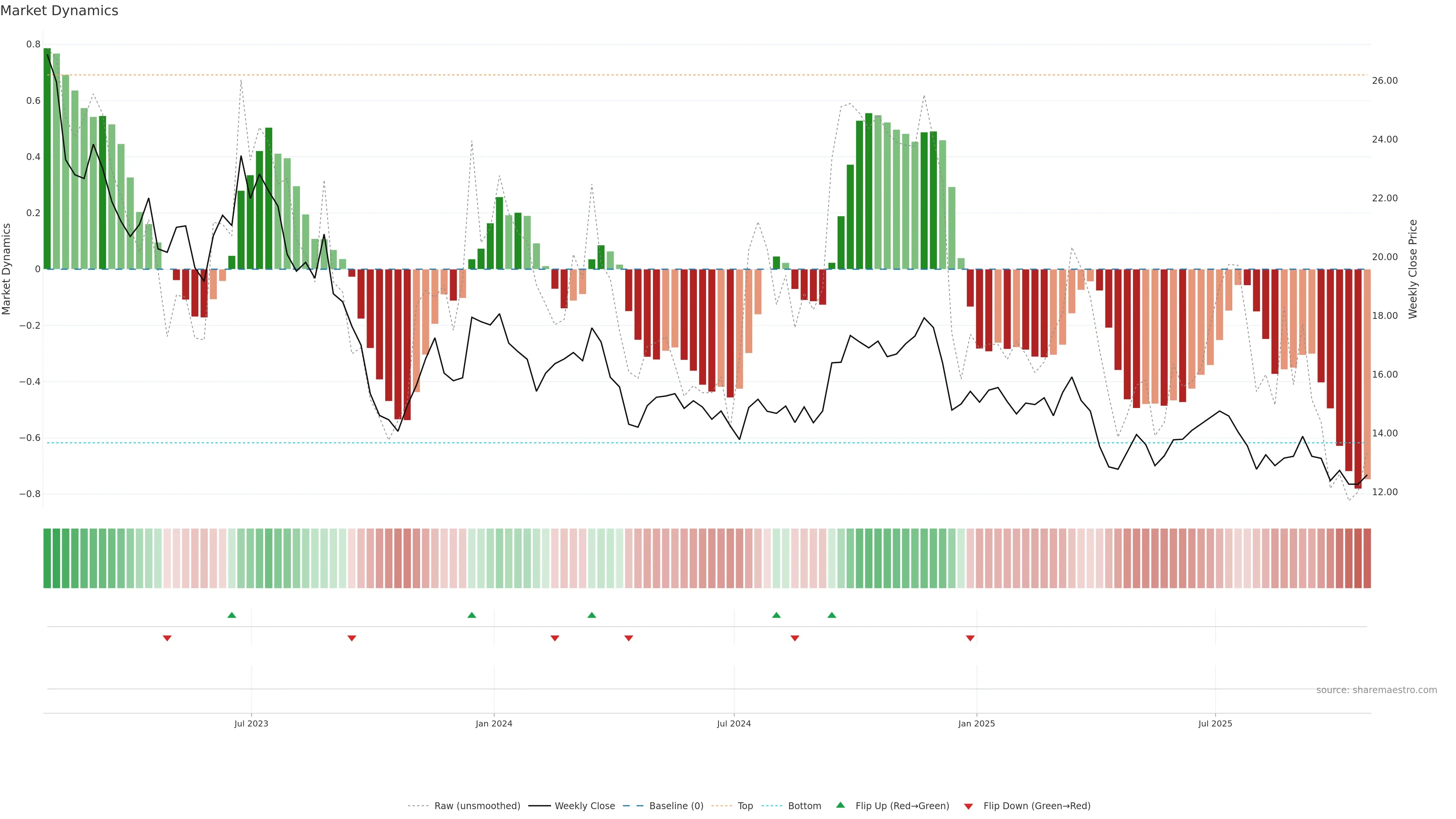Viewport: 1456px width, 819px height.
Task: Click the Jul 2024 x-axis label
Action: pos(734,723)
